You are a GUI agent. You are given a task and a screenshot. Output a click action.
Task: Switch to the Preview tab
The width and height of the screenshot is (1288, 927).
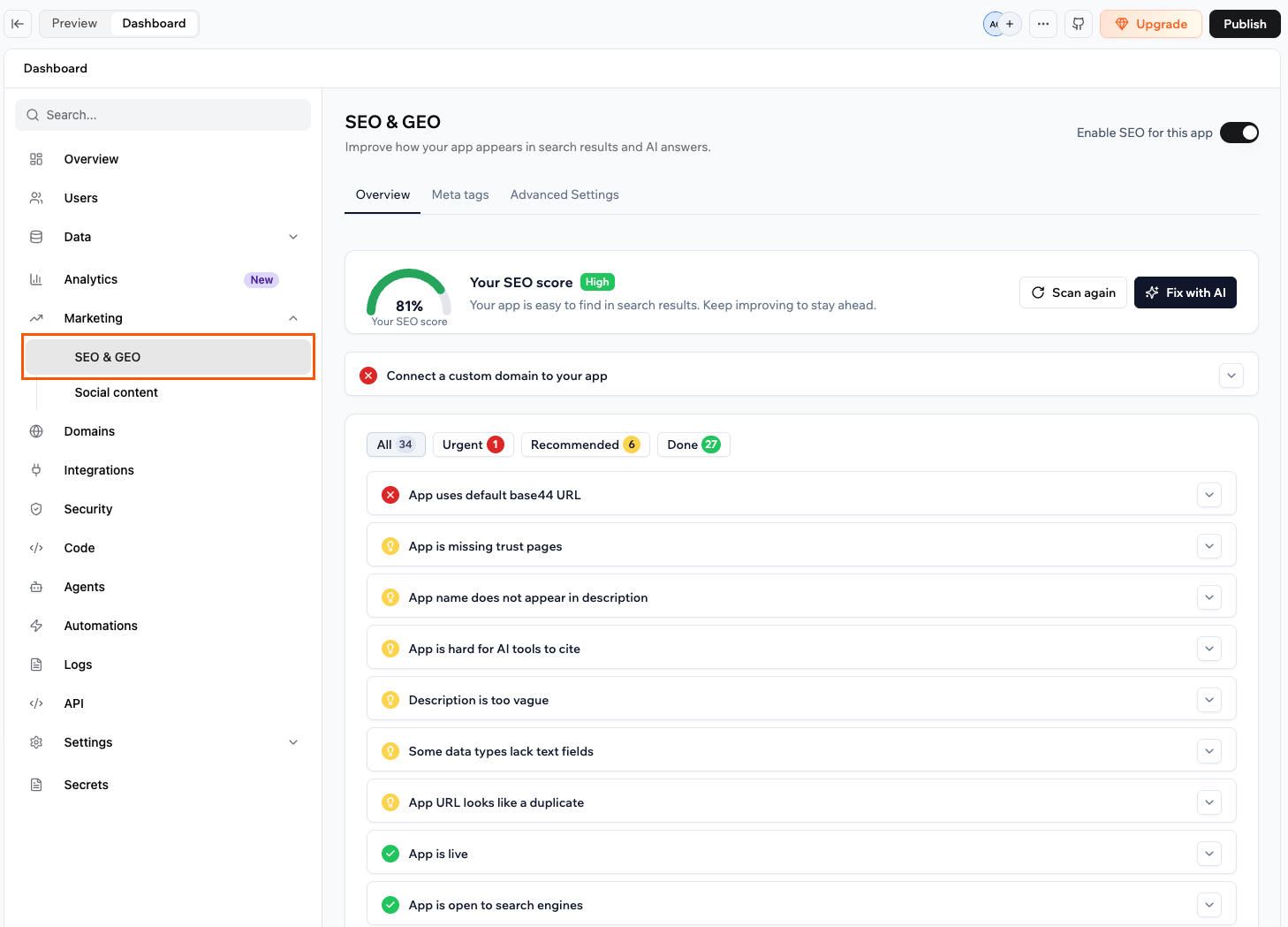pyautogui.click(x=74, y=24)
